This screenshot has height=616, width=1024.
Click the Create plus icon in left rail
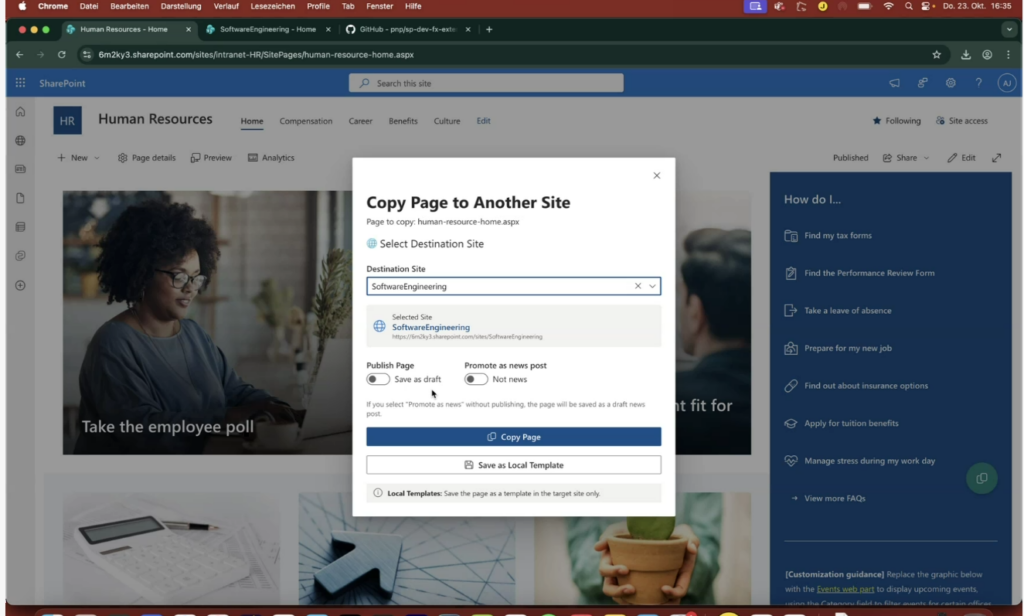pos(20,285)
